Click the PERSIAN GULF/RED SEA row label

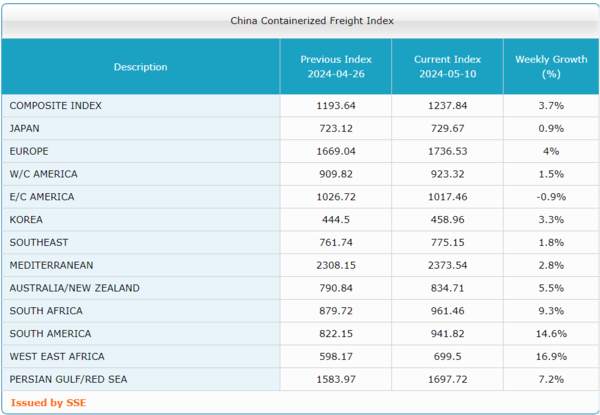tap(69, 379)
